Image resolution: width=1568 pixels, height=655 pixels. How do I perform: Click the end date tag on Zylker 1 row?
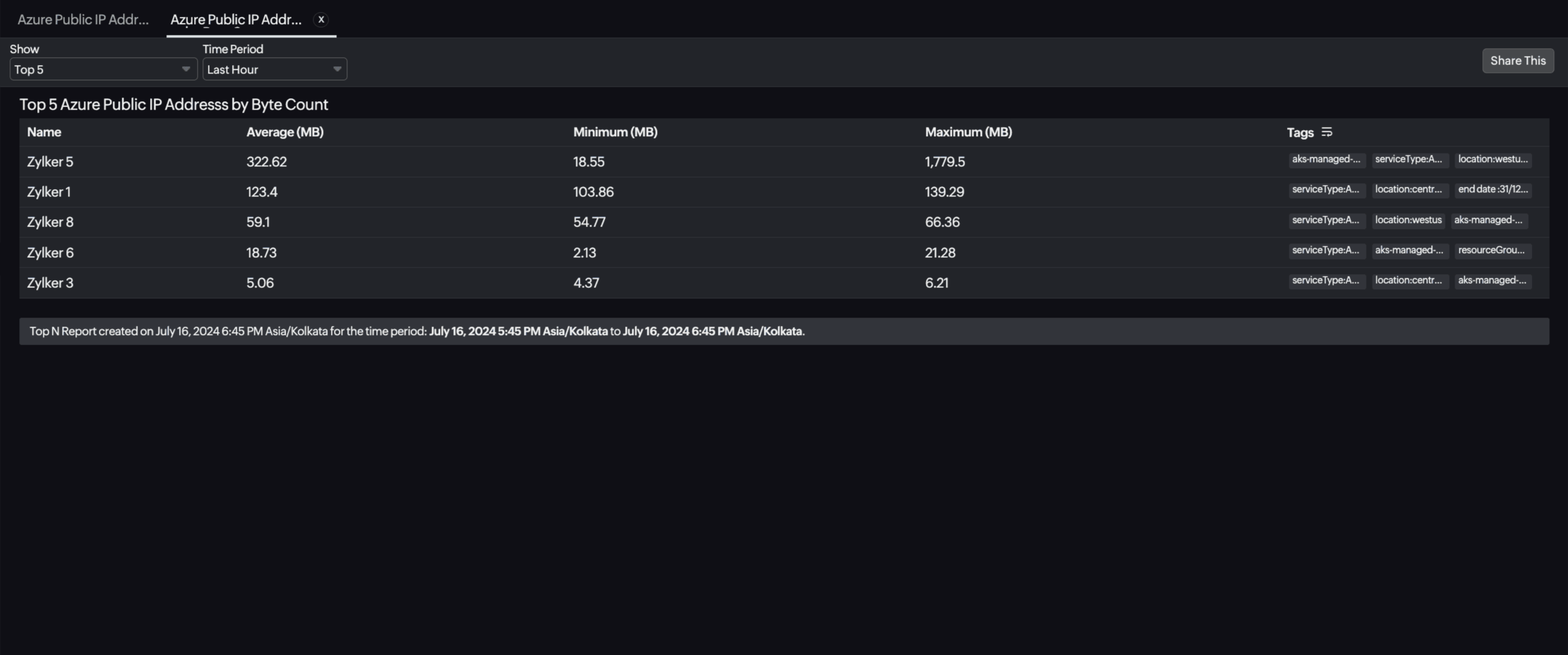(x=1493, y=190)
